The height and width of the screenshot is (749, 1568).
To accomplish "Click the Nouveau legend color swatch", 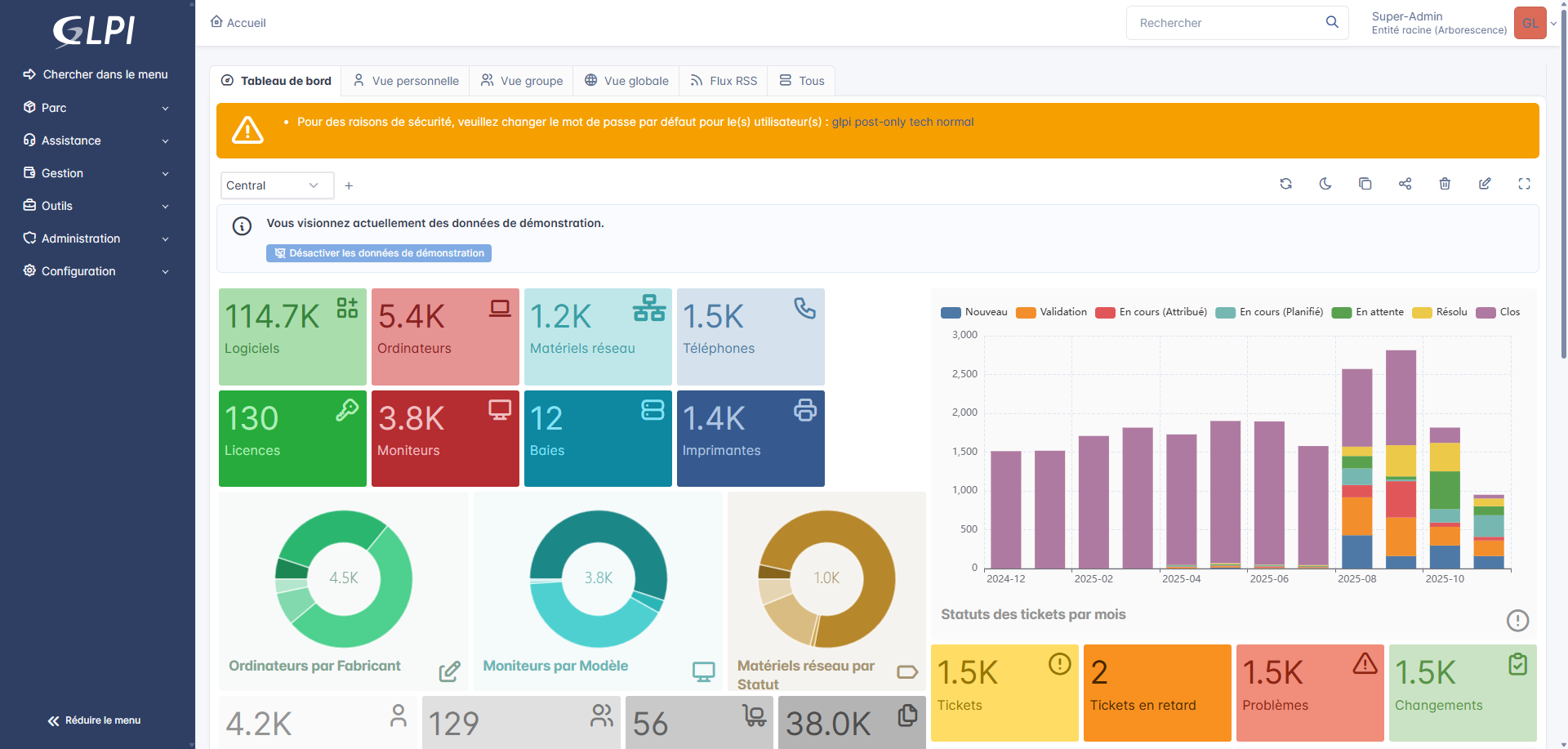I will pos(951,313).
